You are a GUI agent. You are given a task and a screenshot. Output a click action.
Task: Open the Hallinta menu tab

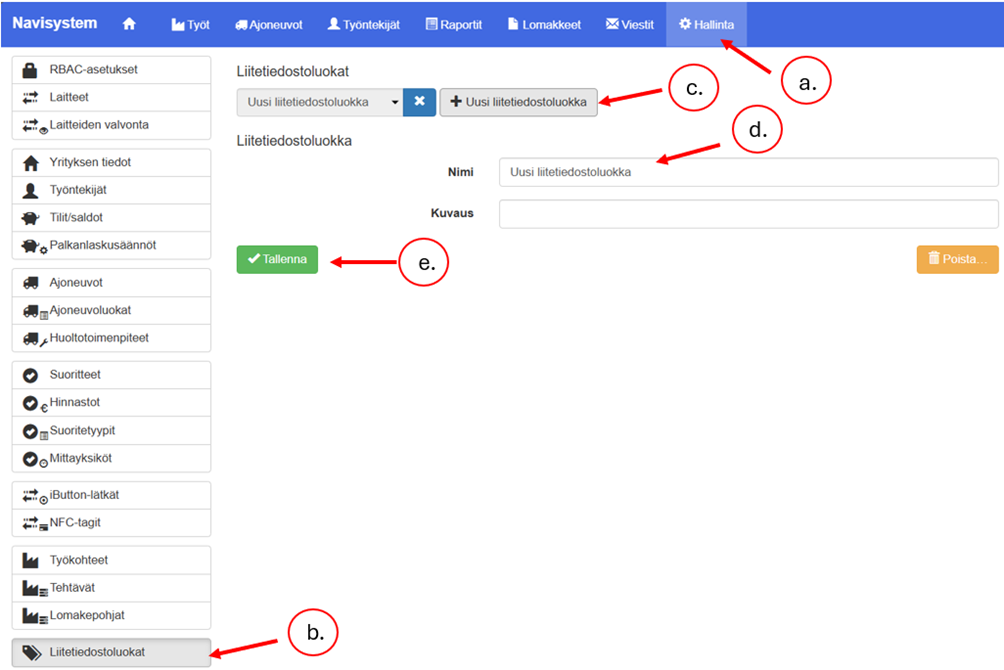tap(705, 24)
